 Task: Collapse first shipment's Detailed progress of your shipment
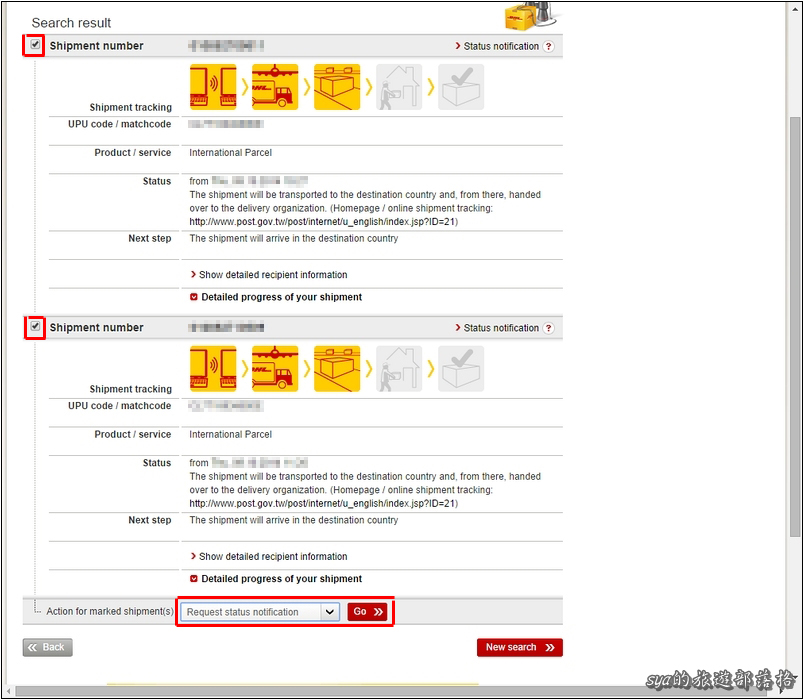tap(276, 297)
